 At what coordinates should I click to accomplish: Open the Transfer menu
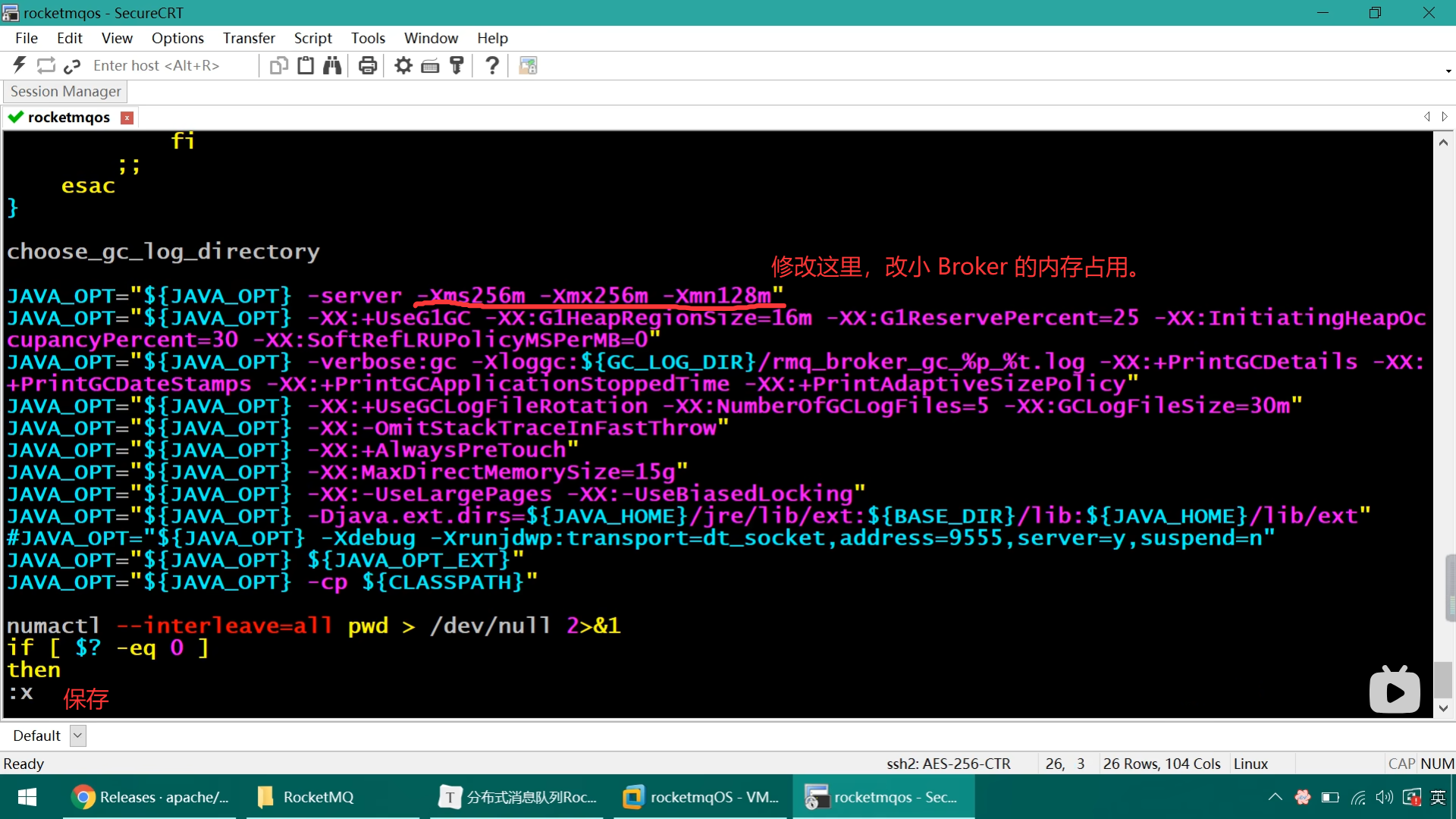point(249,38)
